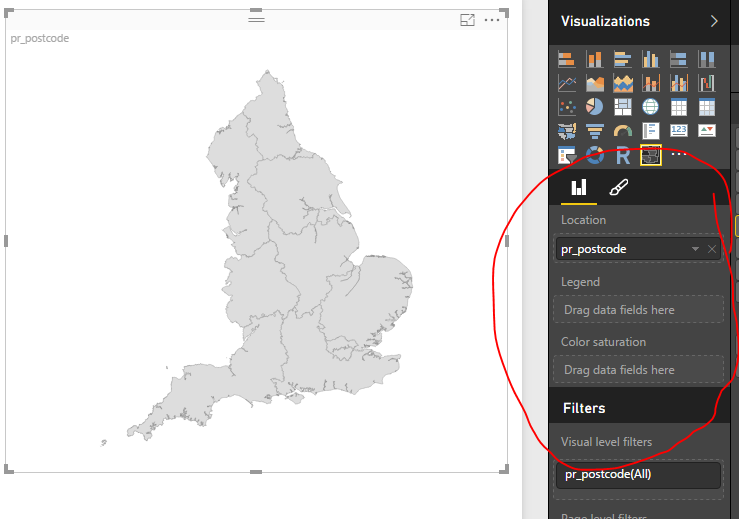The image size is (739, 519).
Task: Click the pr_postcode visual title
Action: 40,38
